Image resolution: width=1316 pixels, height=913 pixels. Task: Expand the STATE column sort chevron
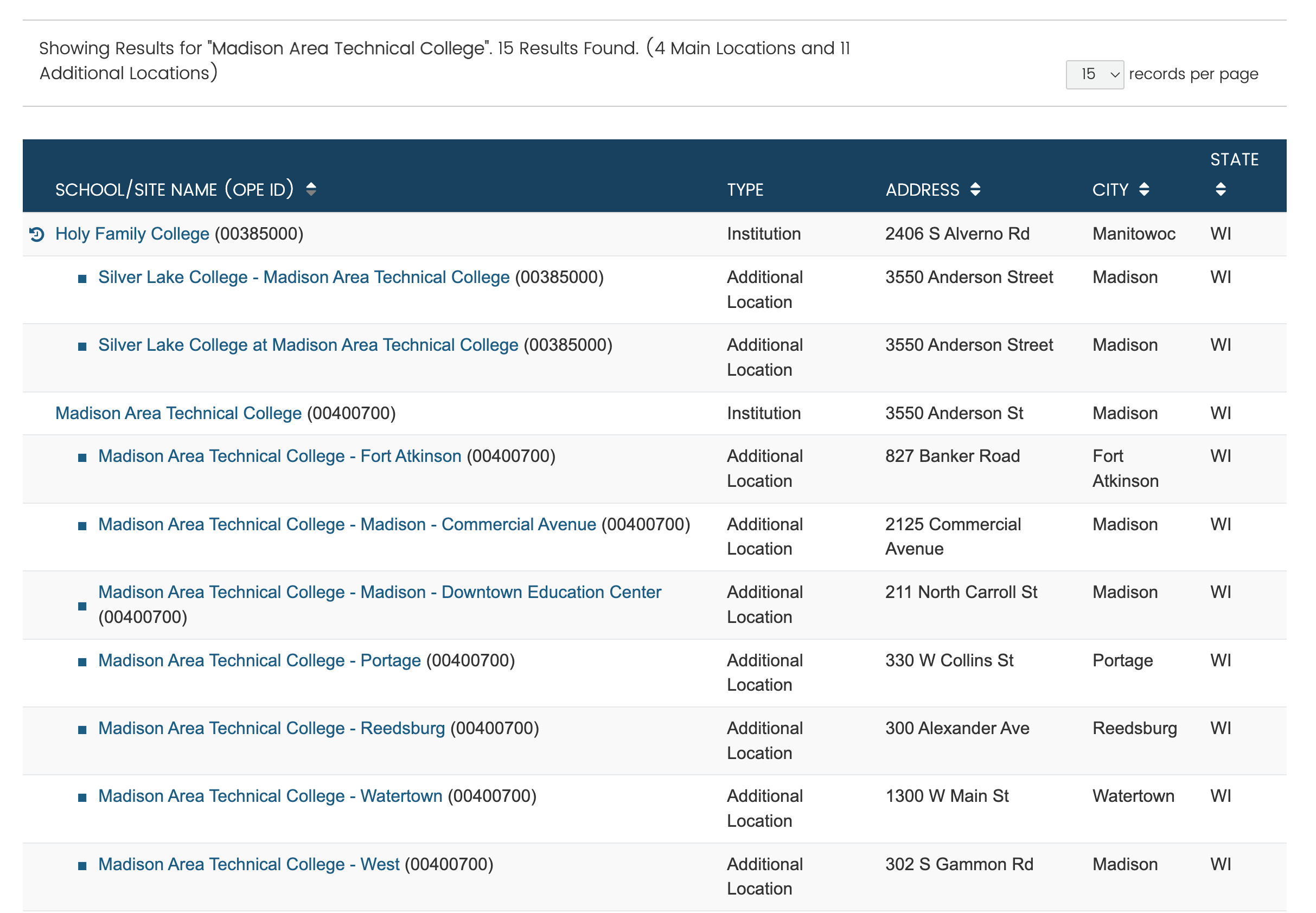(1221, 189)
